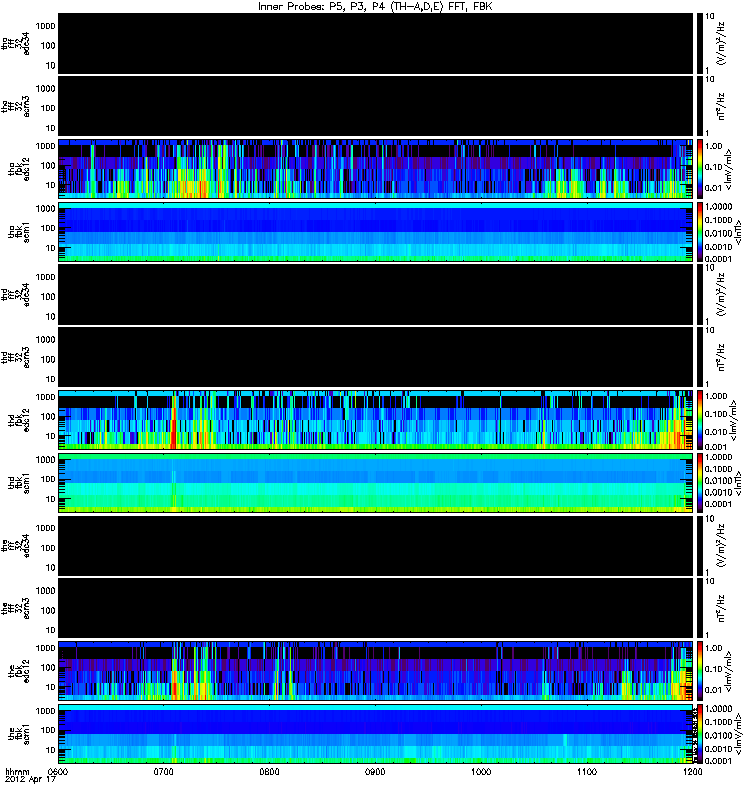Click the 1100 time axis tick label
The width and height of the screenshot is (750, 800).
pyautogui.click(x=587, y=772)
